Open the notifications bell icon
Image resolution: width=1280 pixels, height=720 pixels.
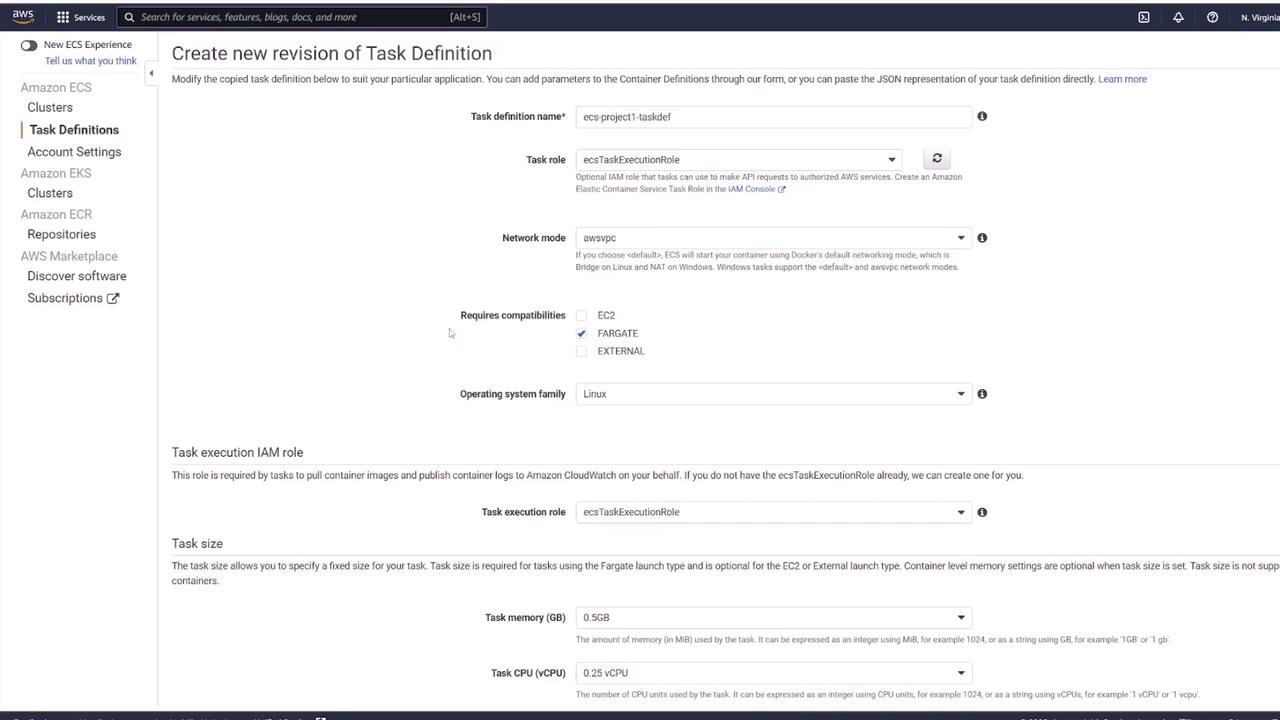(x=1178, y=17)
